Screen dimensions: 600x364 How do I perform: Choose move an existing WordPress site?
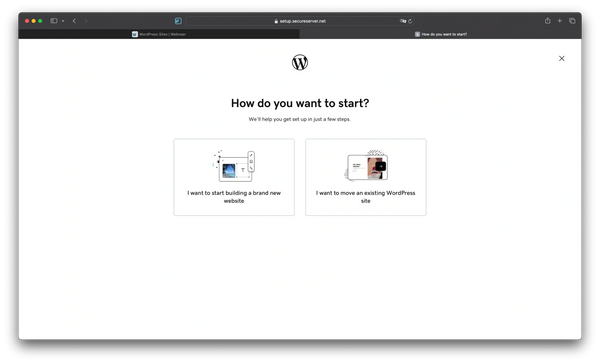(365, 177)
